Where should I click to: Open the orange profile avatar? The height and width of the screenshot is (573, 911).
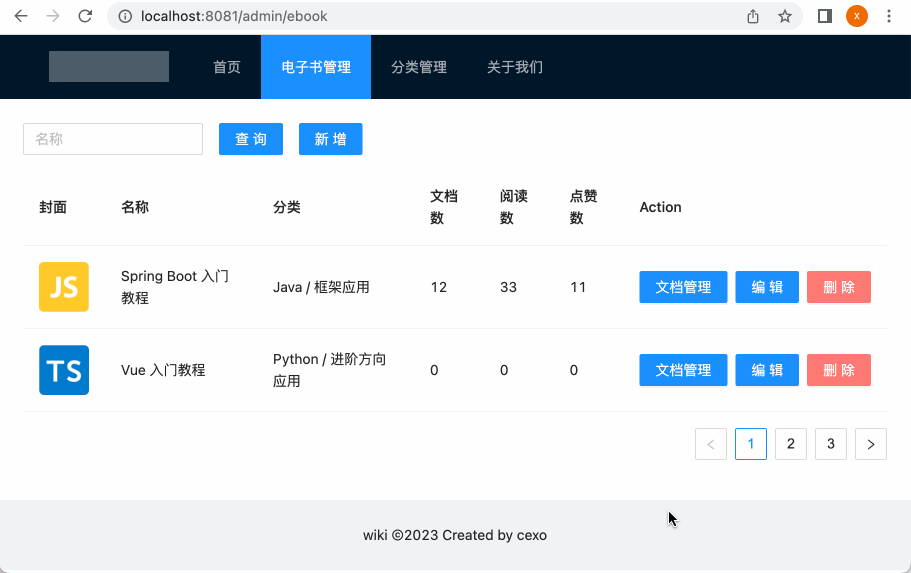[x=857, y=16]
